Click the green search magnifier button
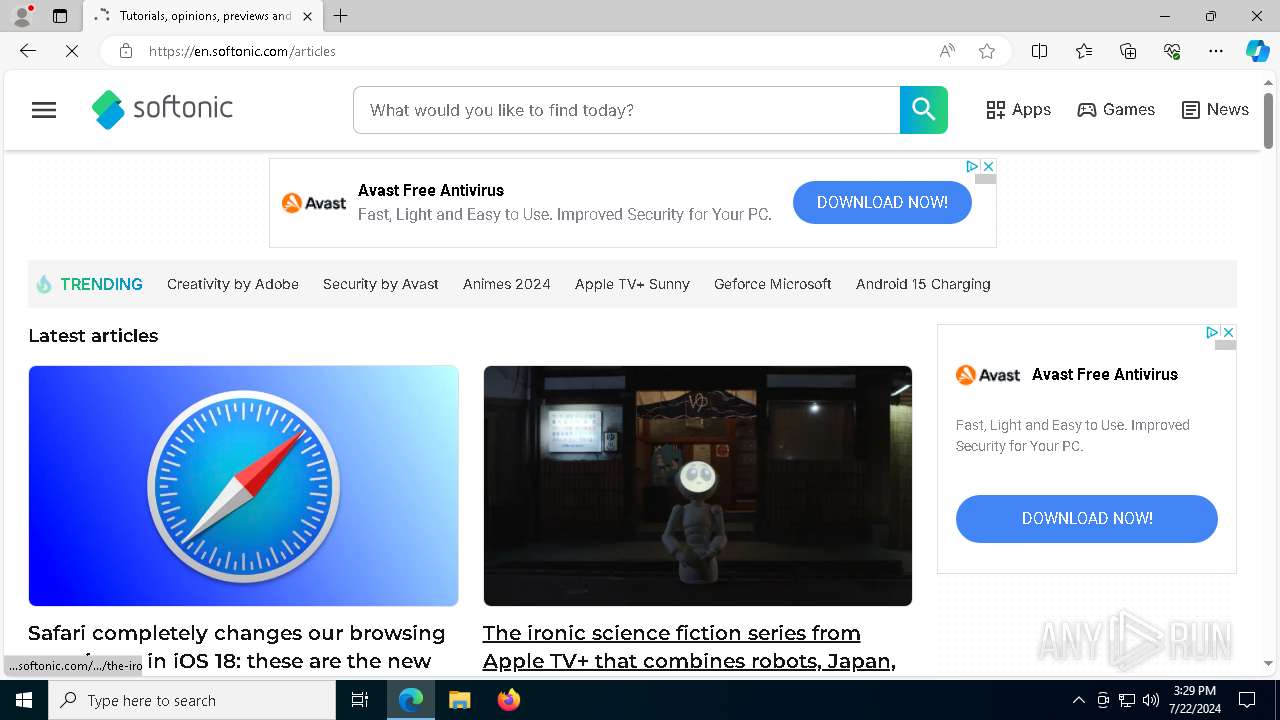Image resolution: width=1280 pixels, height=720 pixels. (x=923, y=110)
